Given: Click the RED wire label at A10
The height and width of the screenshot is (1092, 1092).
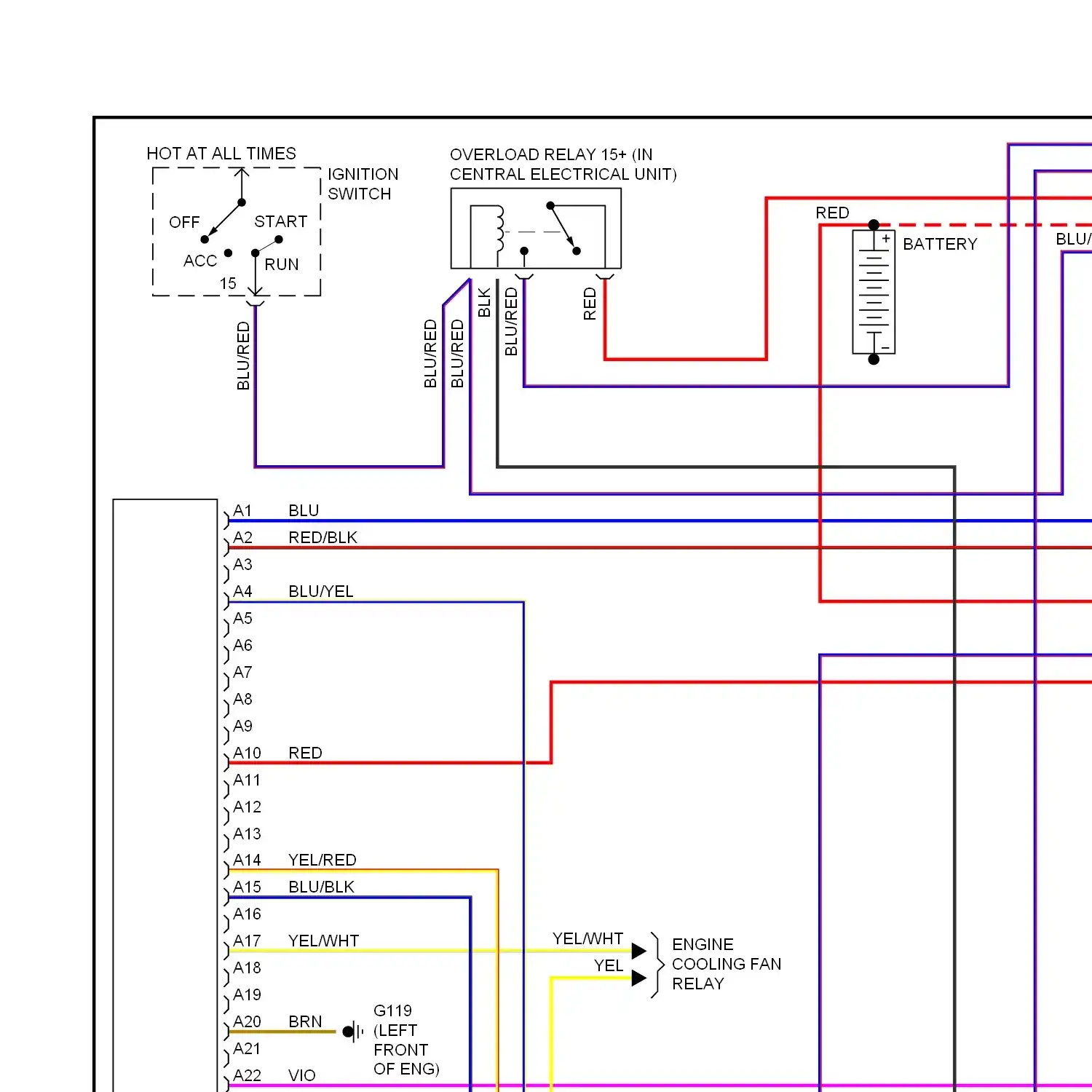Looking at the screenshot, I should click(x=305, y=753).
